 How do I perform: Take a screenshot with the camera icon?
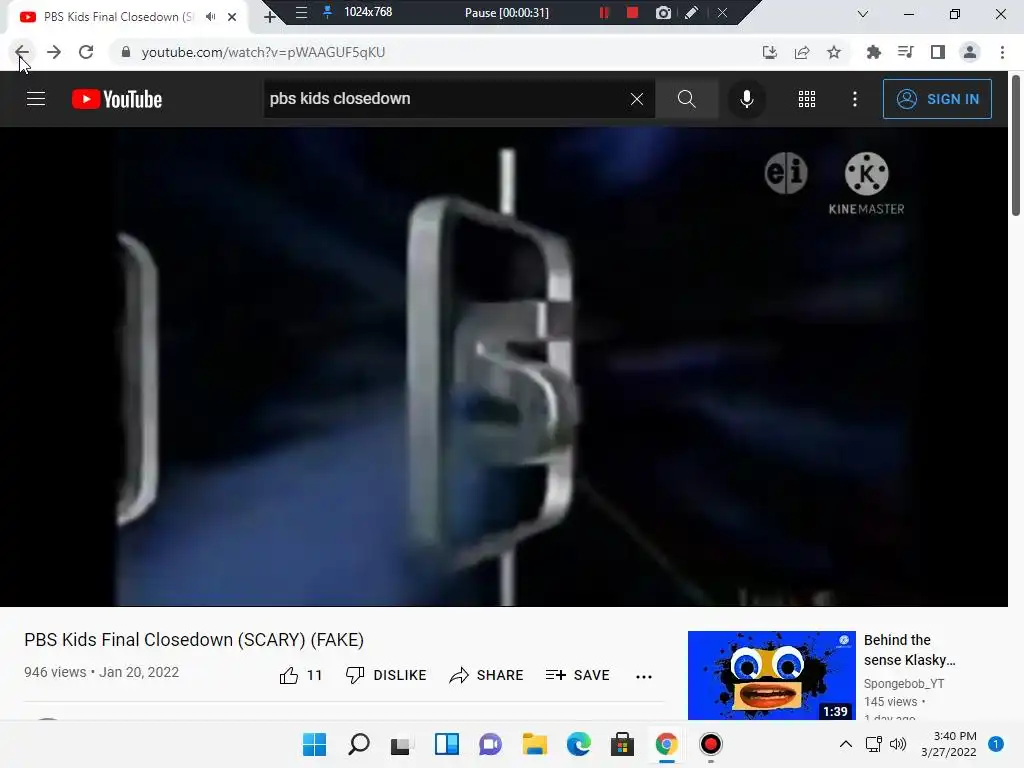[663, 12]
